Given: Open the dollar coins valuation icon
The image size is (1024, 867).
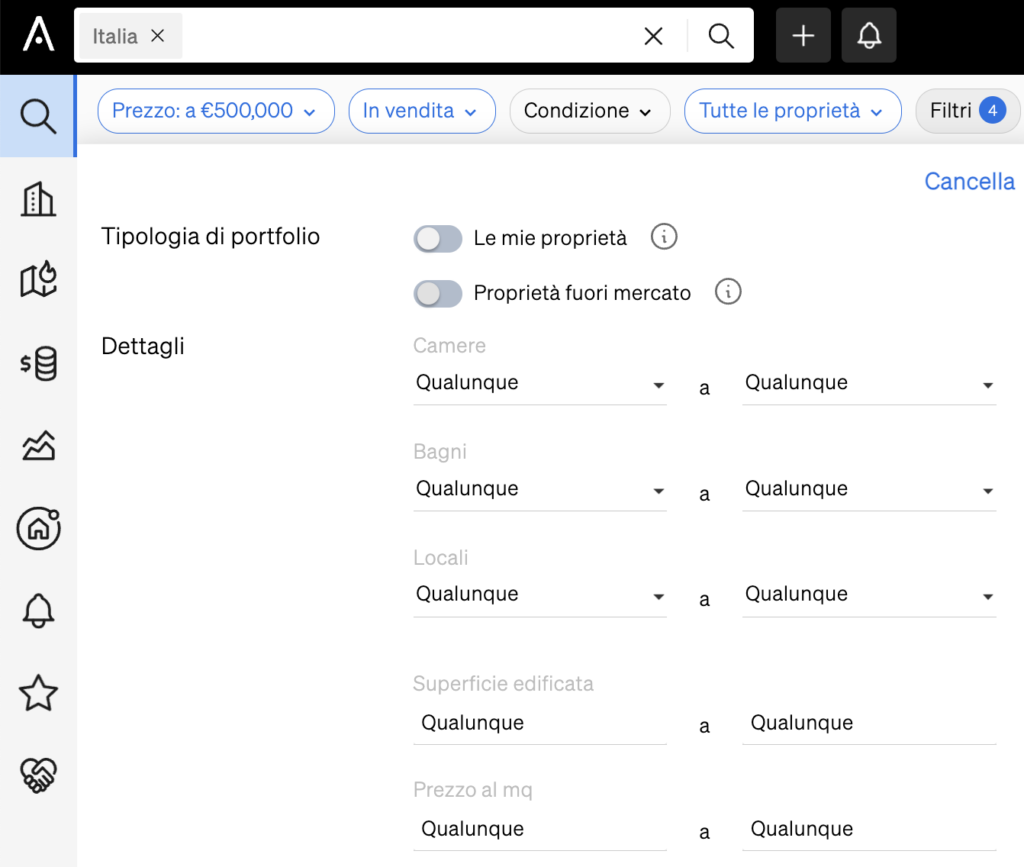Looking at the screenshot, I should [x=39, y=364].
